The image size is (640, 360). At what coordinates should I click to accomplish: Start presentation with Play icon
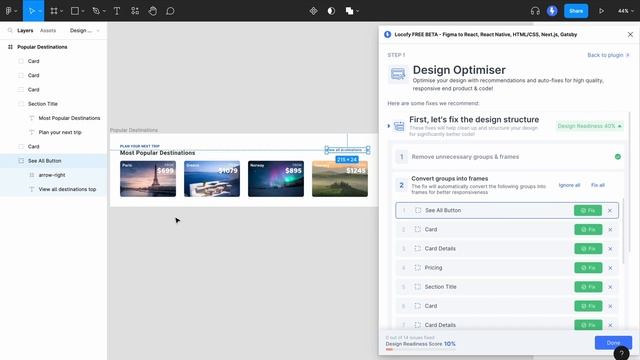[x=601, y=11]
